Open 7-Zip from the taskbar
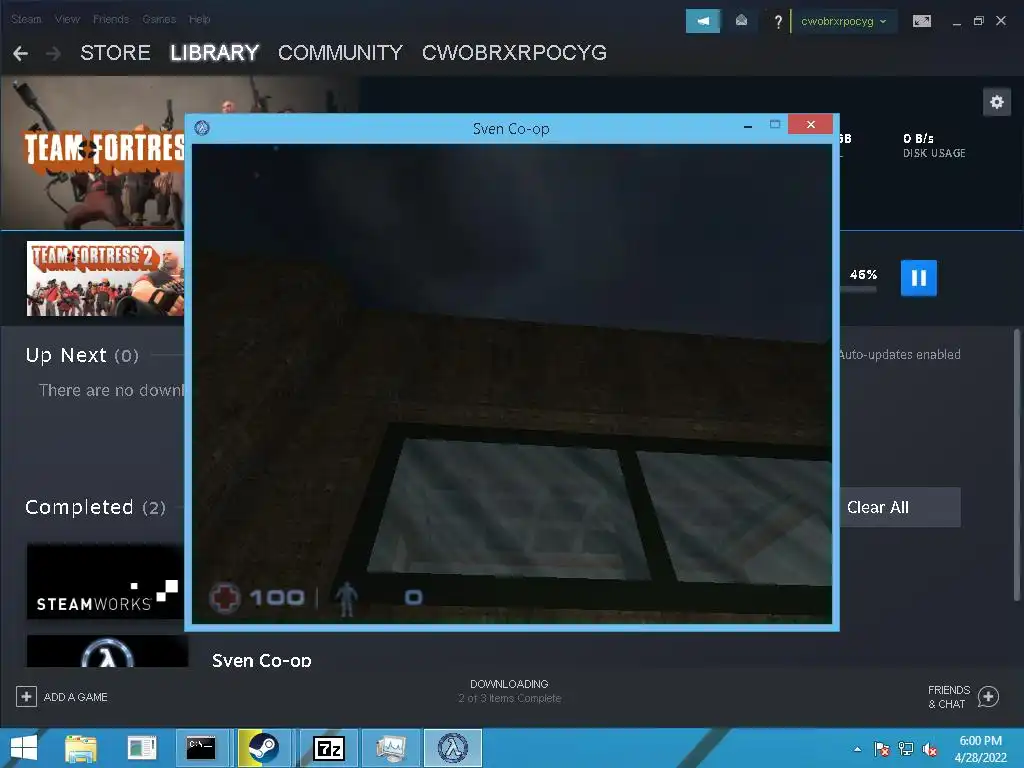This screenshot has height=768, width=1024. coord(329,748)
